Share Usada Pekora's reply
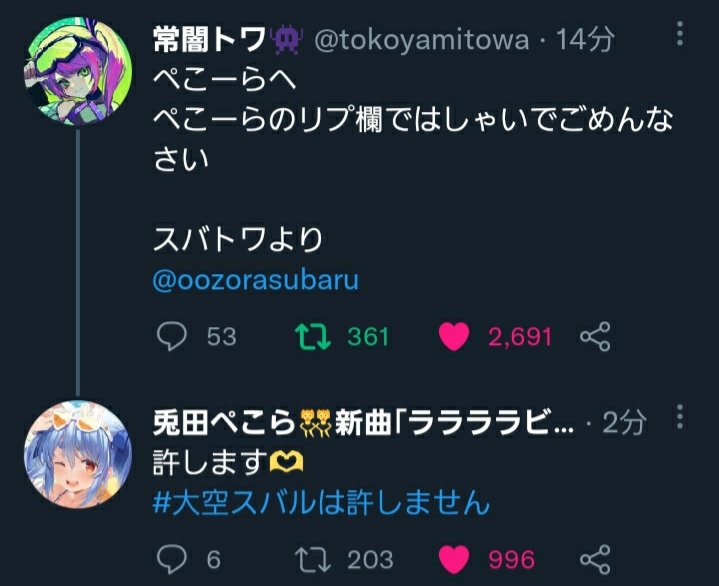 (x=595, y=558)
